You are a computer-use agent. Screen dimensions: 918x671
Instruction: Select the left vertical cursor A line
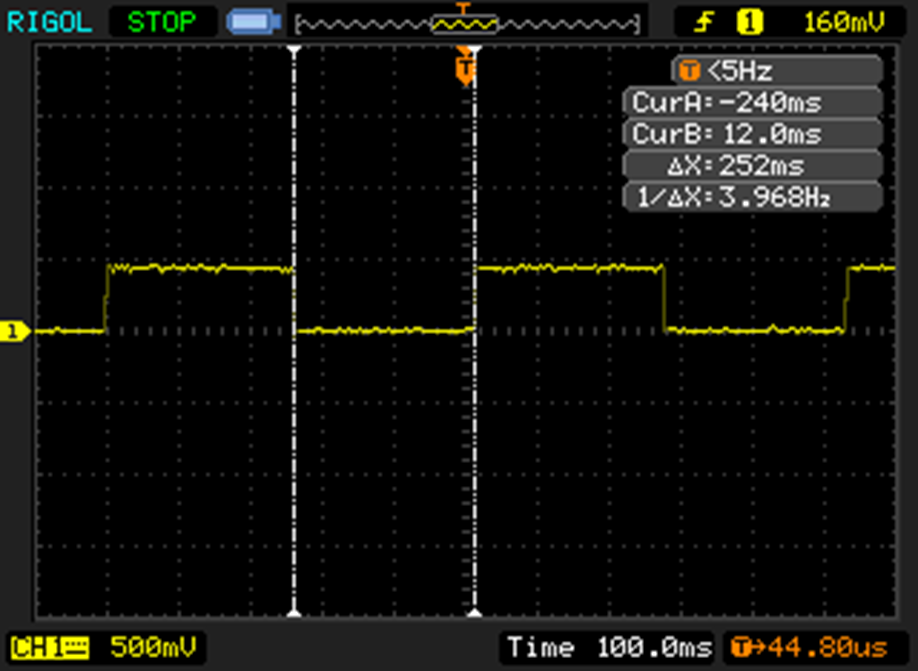coord(294,450)
